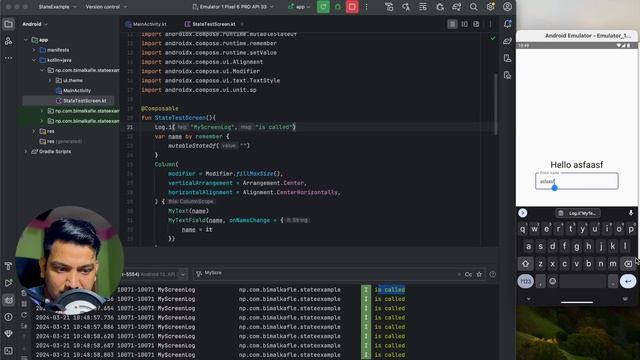Switch to MainActivity.kt editor tab
640x360 pixels.
point(146,24)
